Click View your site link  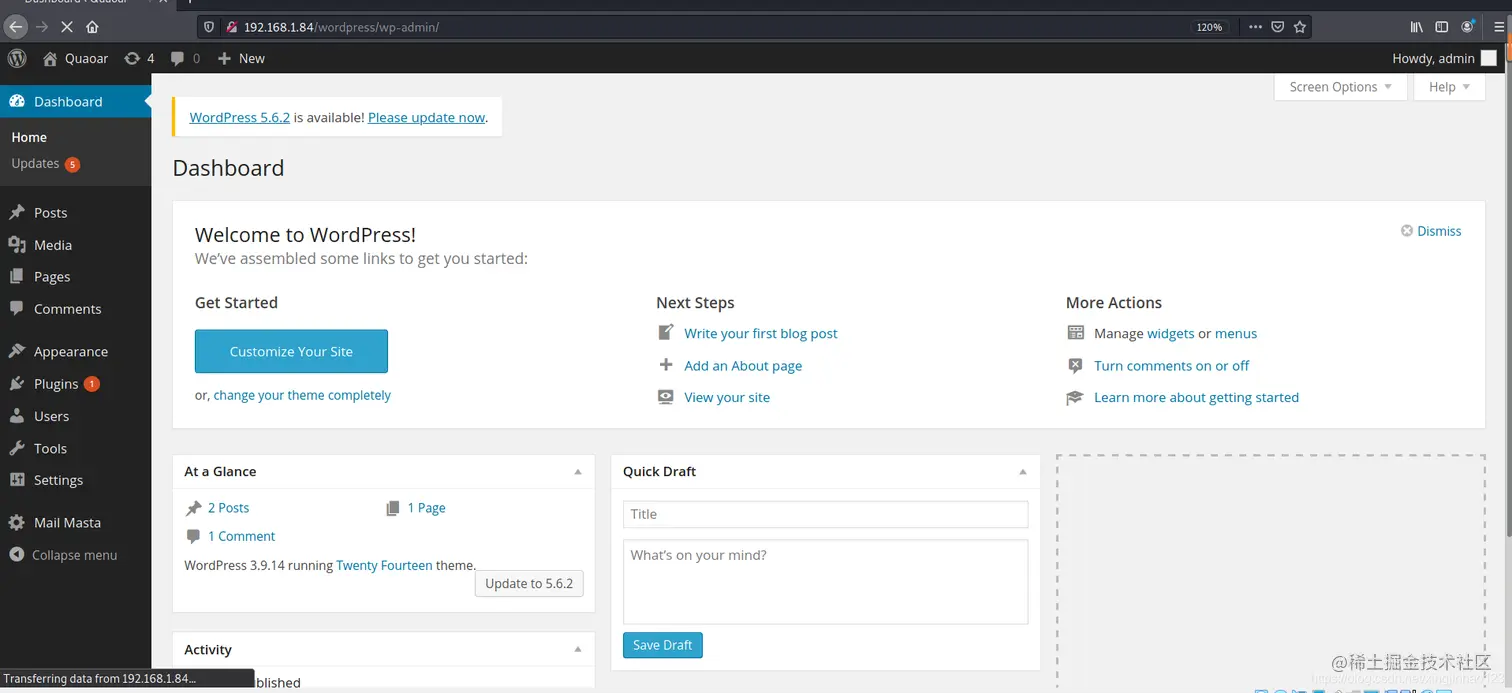click(727, 397)
